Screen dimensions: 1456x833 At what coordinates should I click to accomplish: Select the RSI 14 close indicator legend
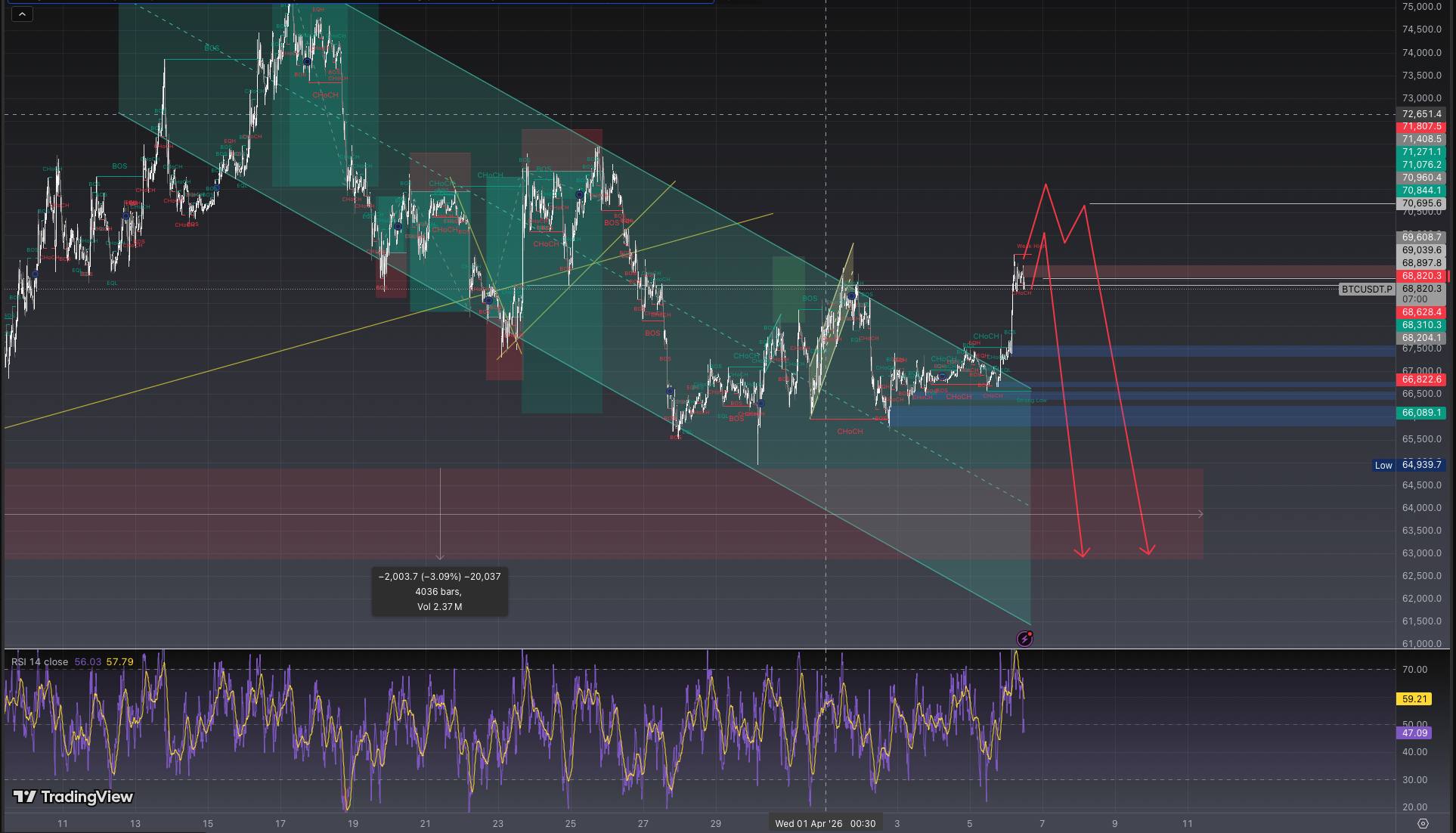pos(39,661)
